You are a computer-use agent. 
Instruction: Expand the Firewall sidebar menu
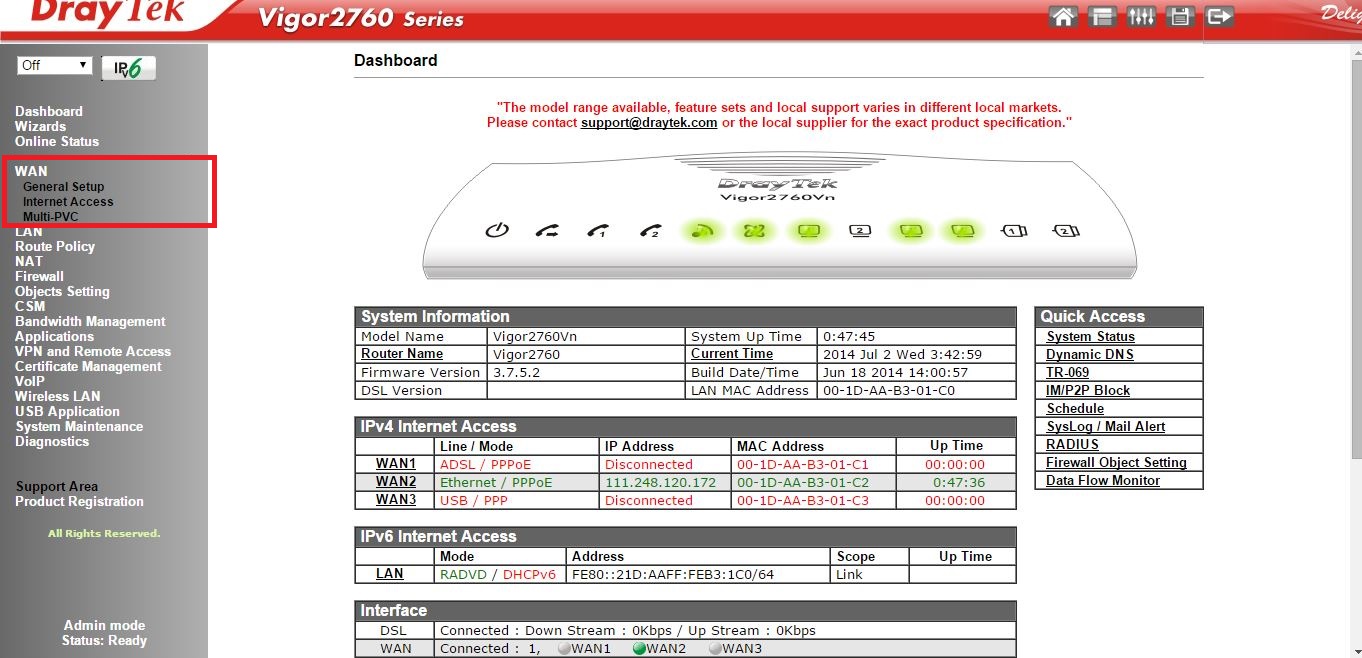(39, 276)
